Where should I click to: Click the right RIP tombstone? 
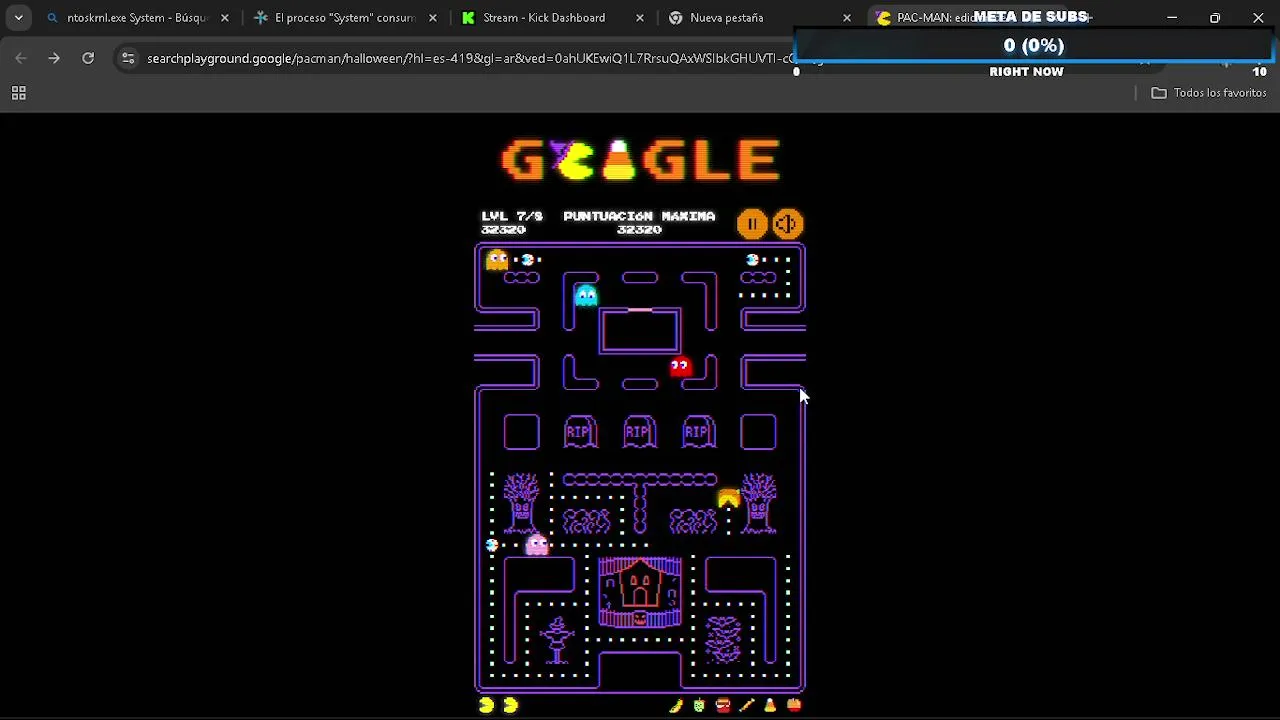pos(699,432)
